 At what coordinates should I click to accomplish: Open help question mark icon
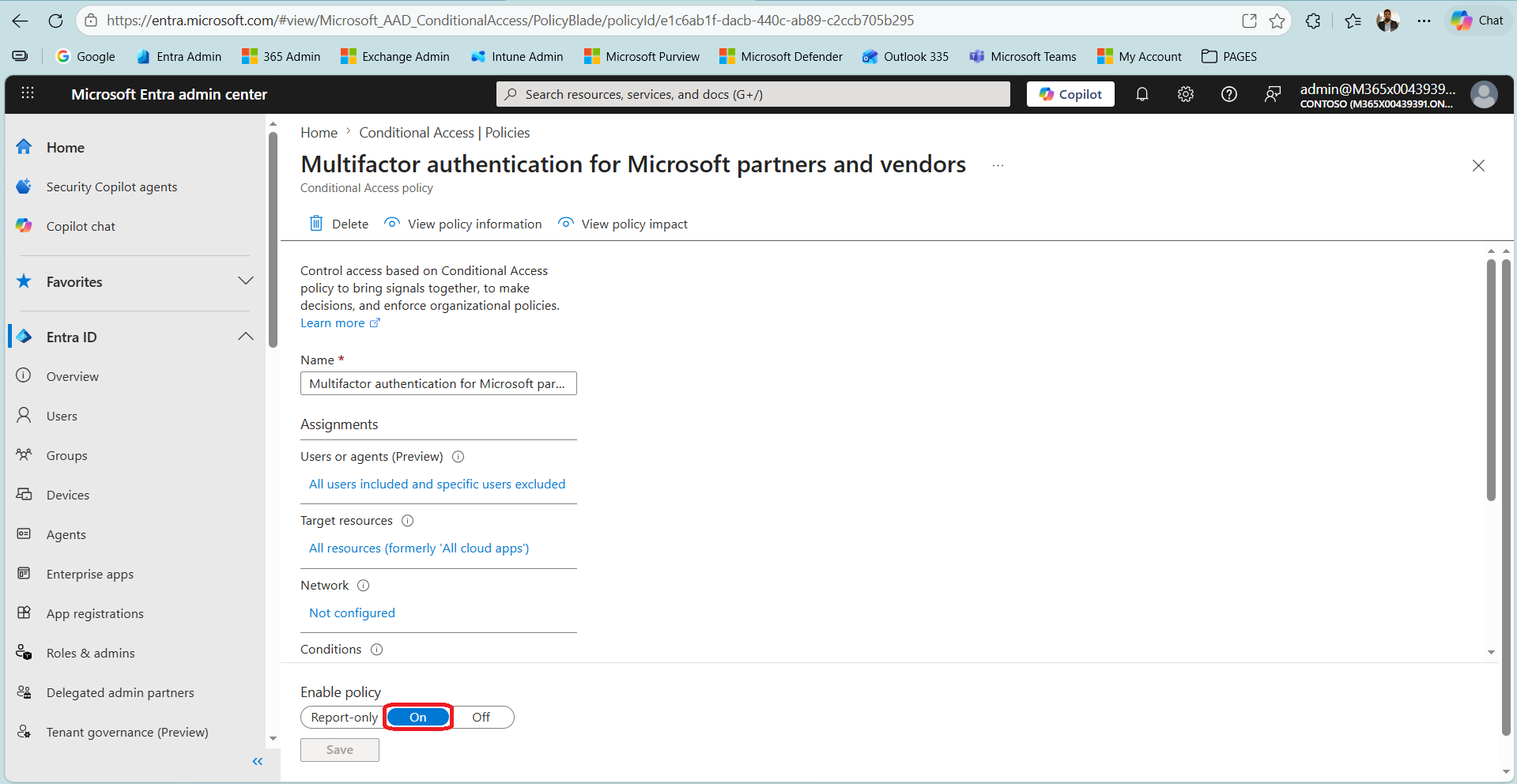coord(1228,94)
